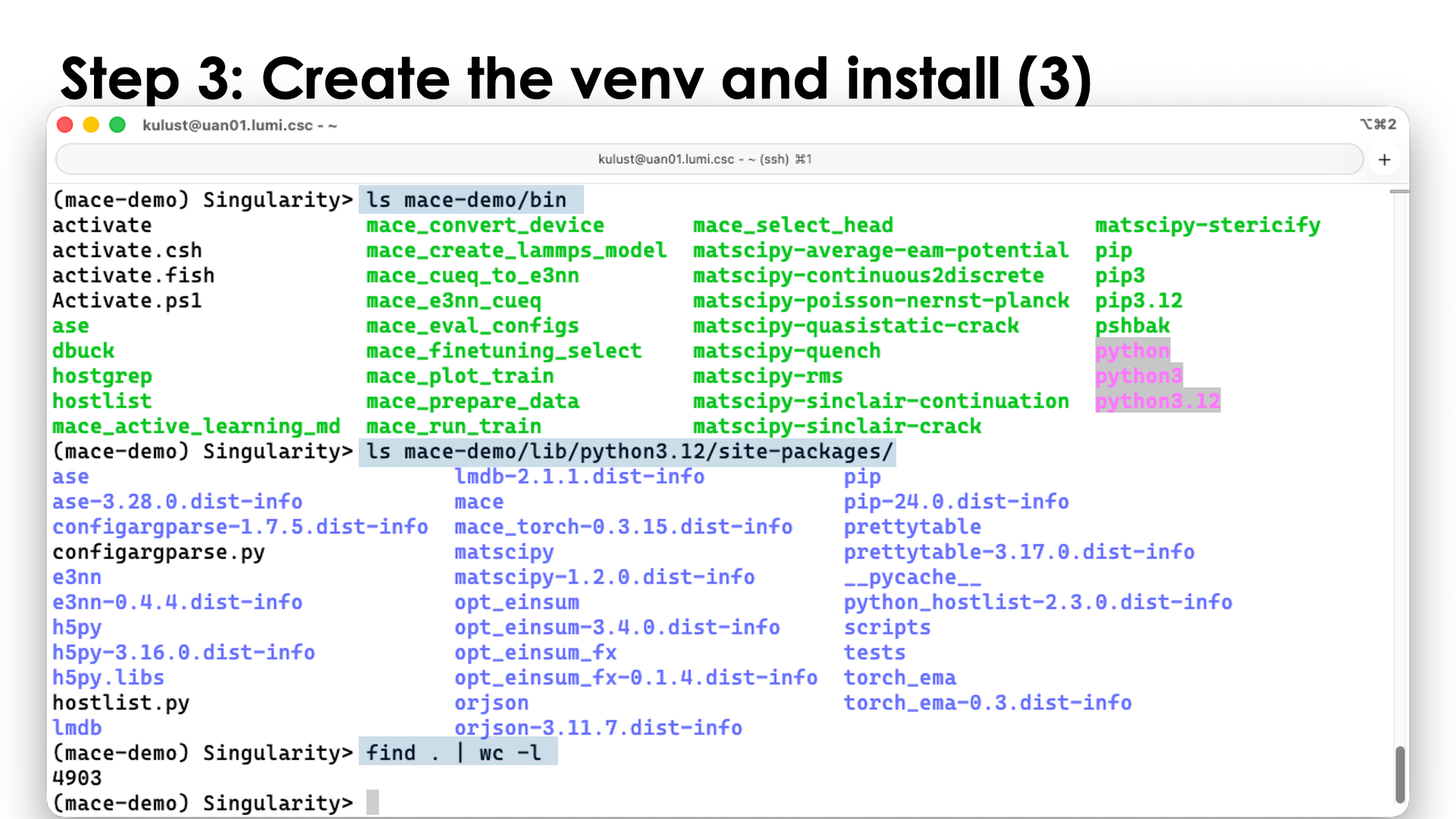Click the highlighted find . | wc -l command
The height and width of the screenshot is (819, 1456).
(457, 752)
